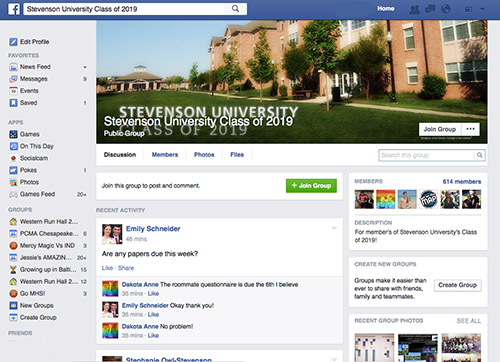Open Games in the Apps section
This screenshot has height=362, width=500.
tap(29, 134)
